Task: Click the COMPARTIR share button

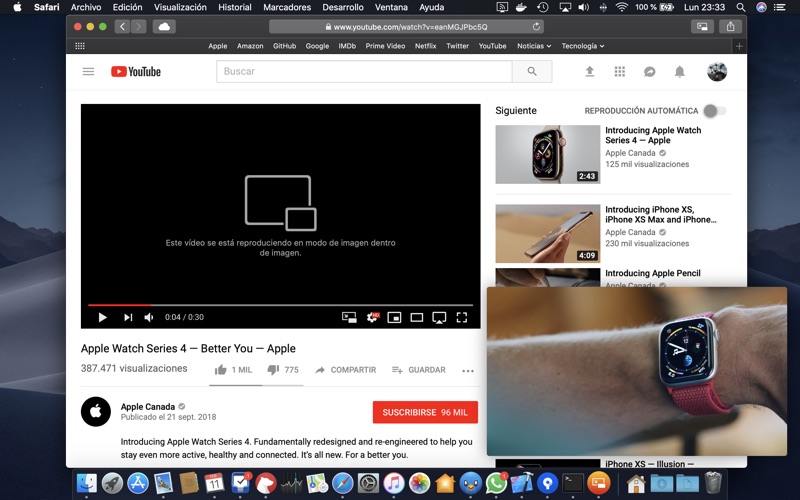Action: 345,370
